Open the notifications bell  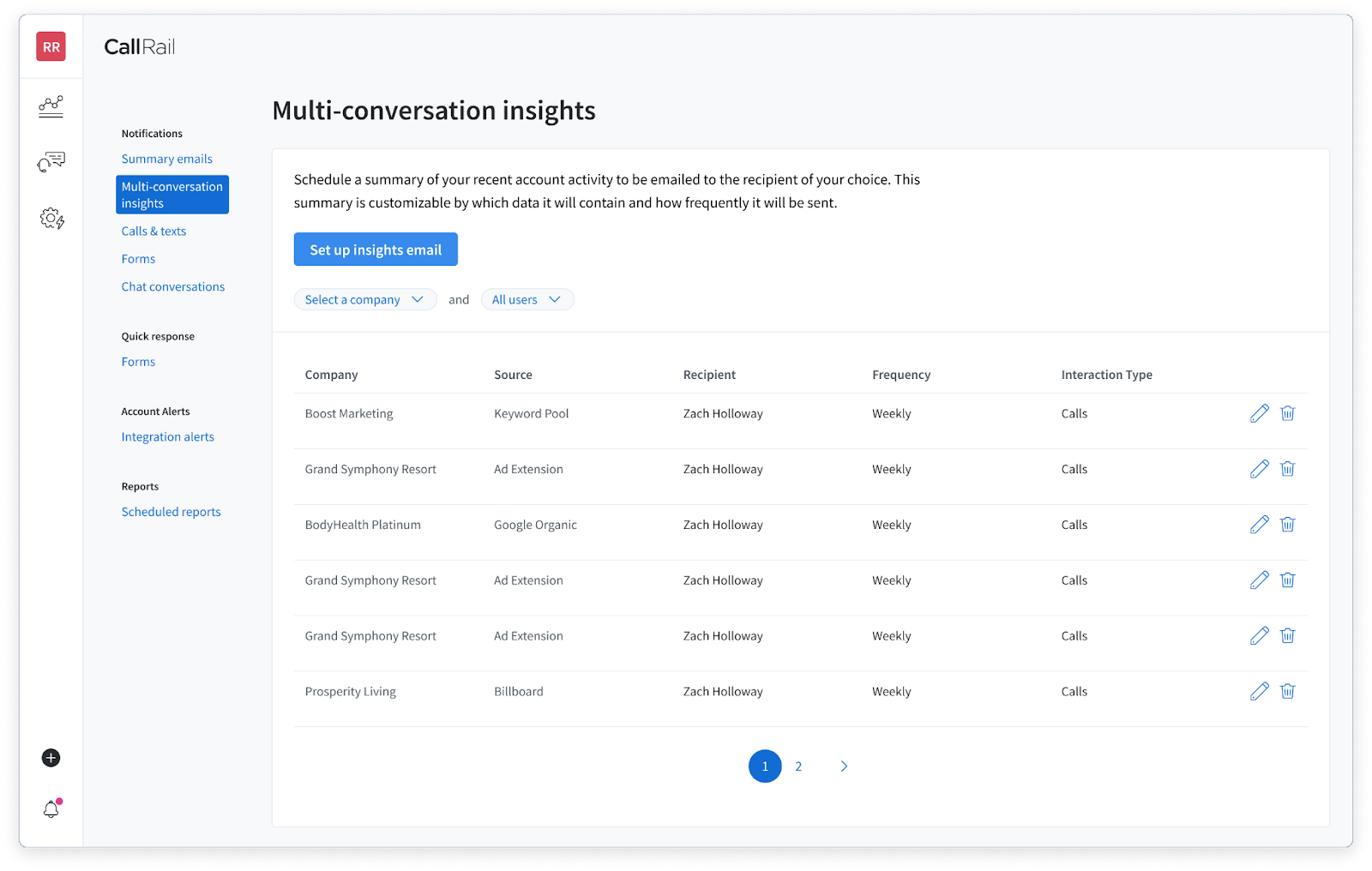click(x=51, y=808)
